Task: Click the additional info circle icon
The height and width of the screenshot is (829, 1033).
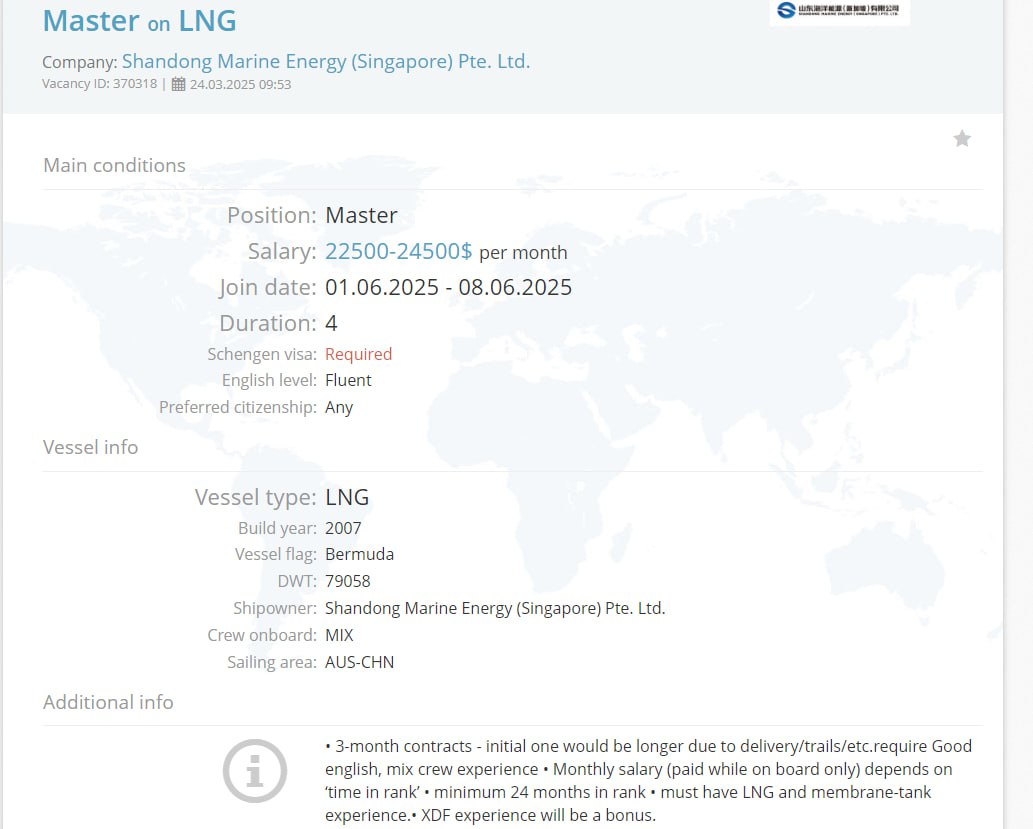Action: tap(254, 770)
